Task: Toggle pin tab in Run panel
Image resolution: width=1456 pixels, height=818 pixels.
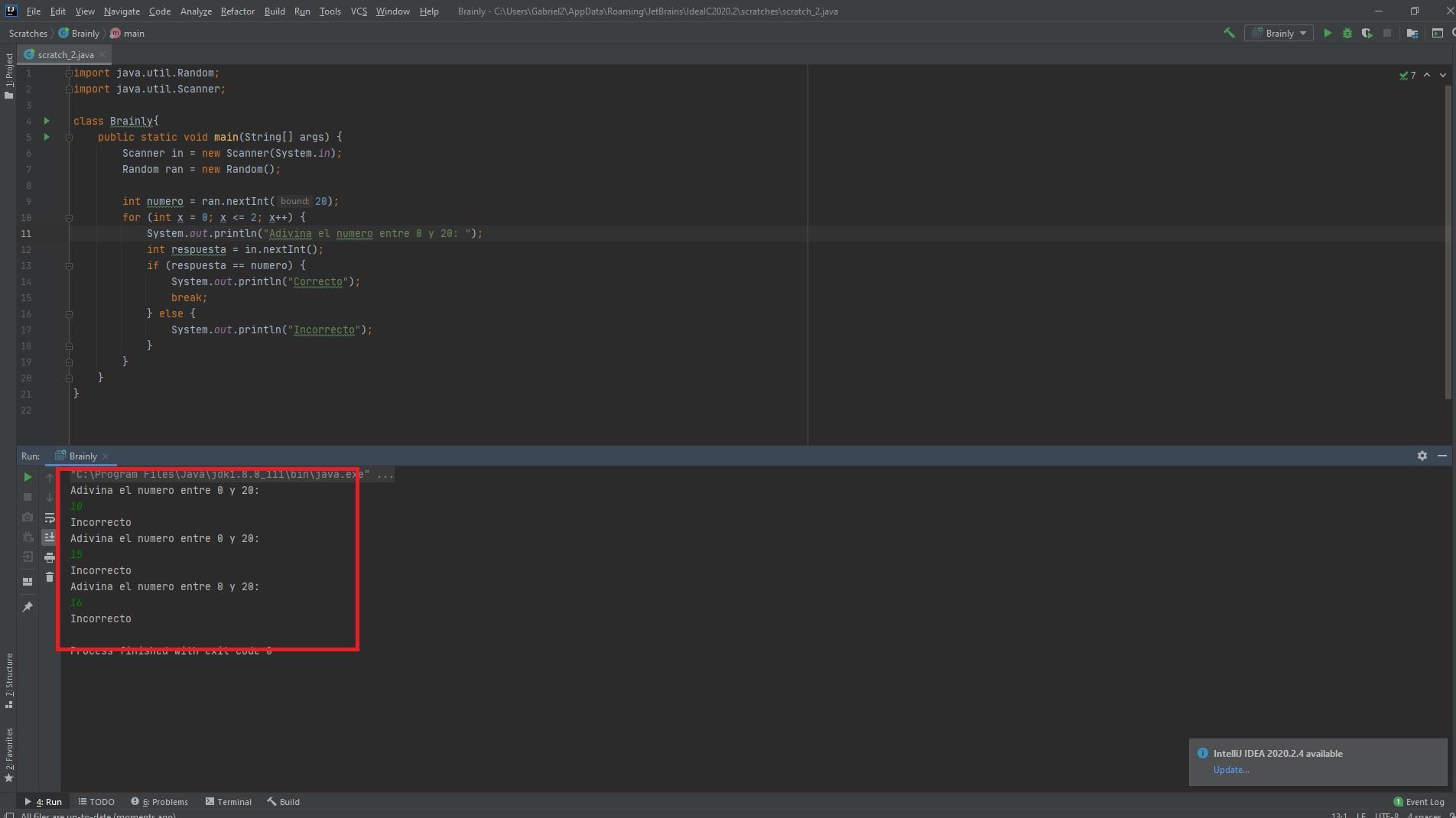Action: [x=28, y=607]
